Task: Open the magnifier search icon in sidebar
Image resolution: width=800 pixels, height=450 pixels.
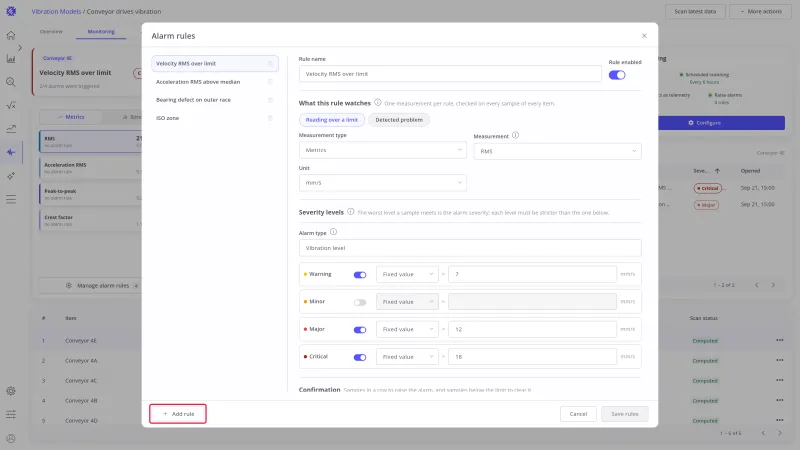Action: pyautogui.click(x=11, y=82)
